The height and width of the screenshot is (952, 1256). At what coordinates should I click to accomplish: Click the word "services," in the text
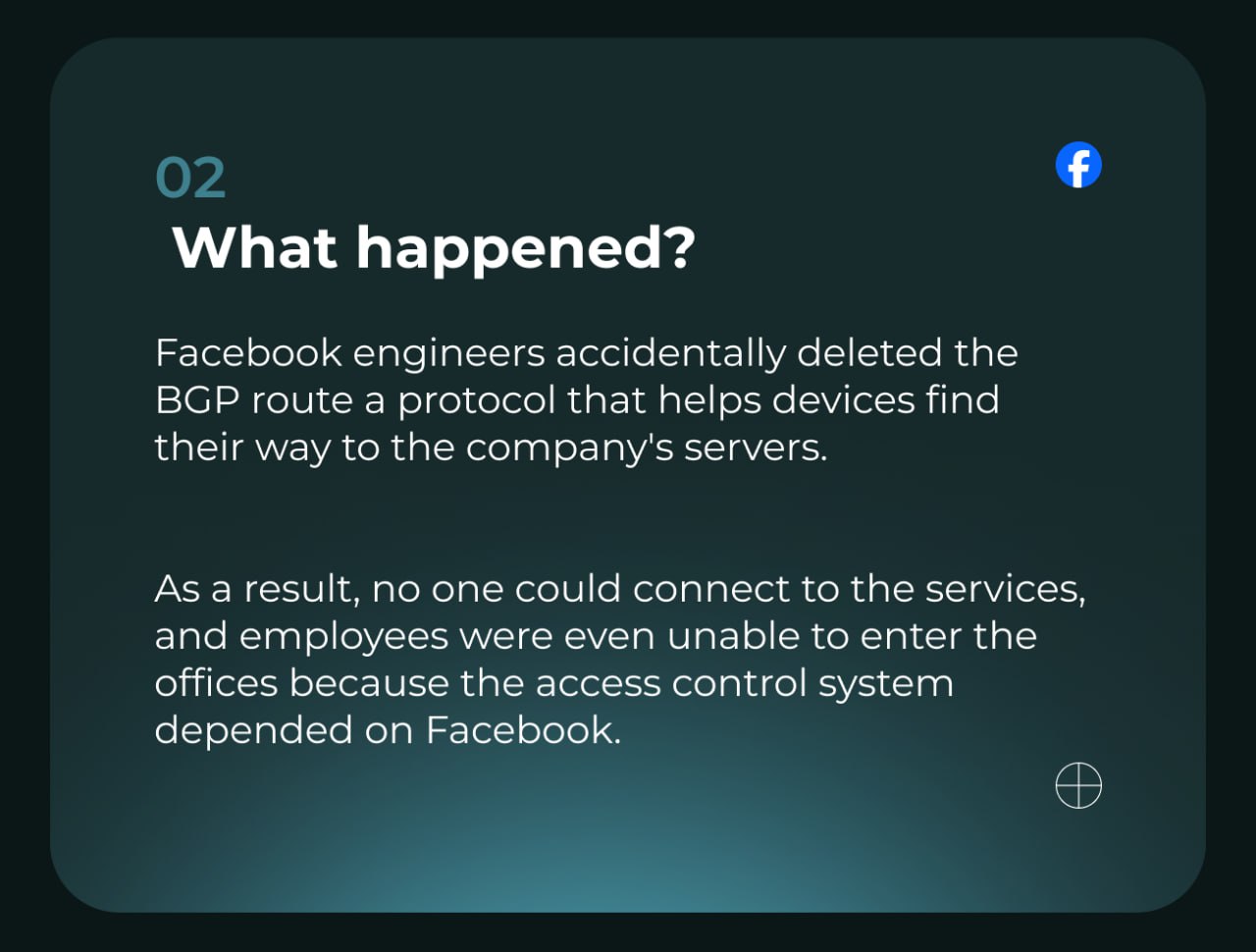tap(1005, 589)
